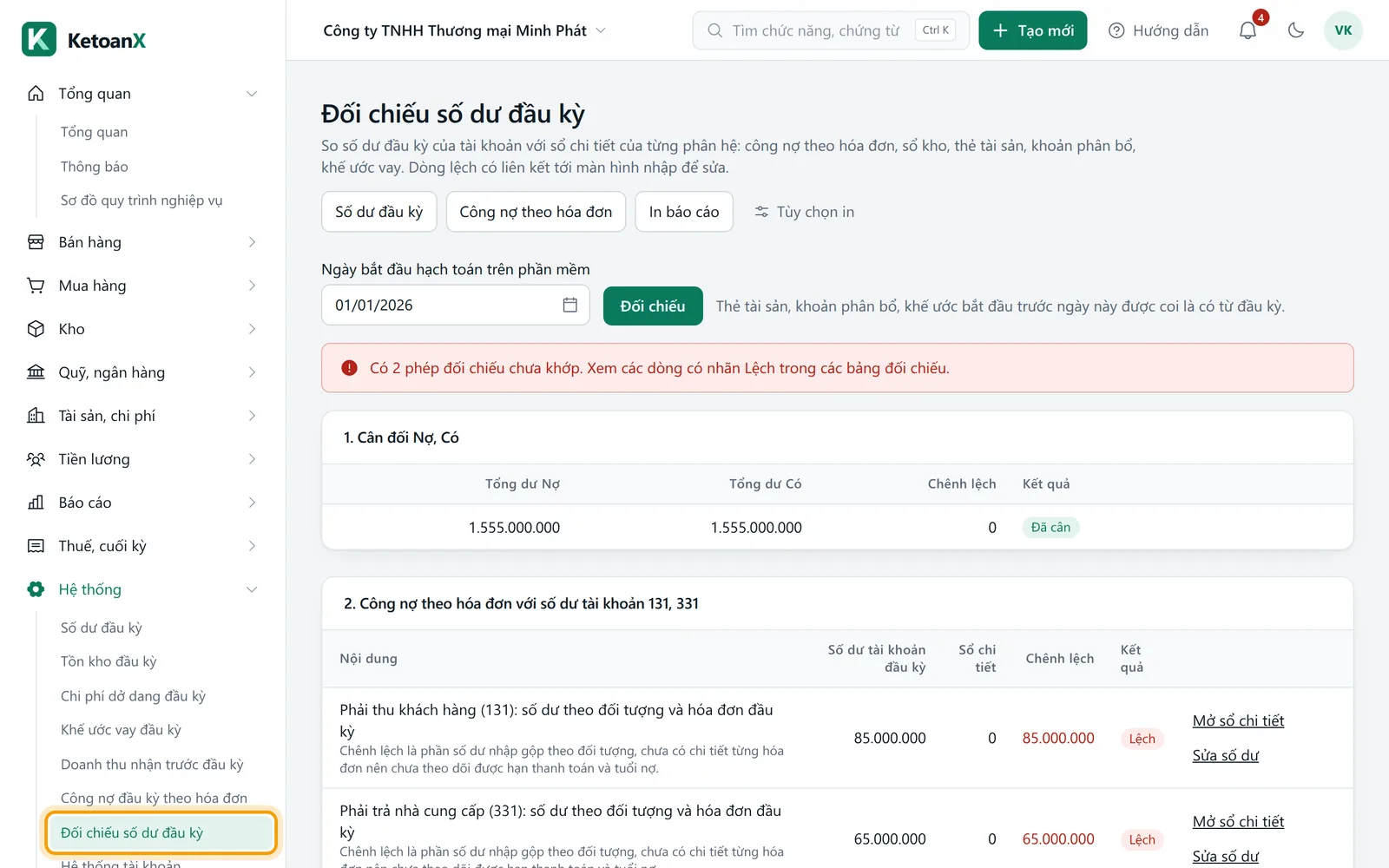Open Tùy chọn in settings

[x=804, y=212]
